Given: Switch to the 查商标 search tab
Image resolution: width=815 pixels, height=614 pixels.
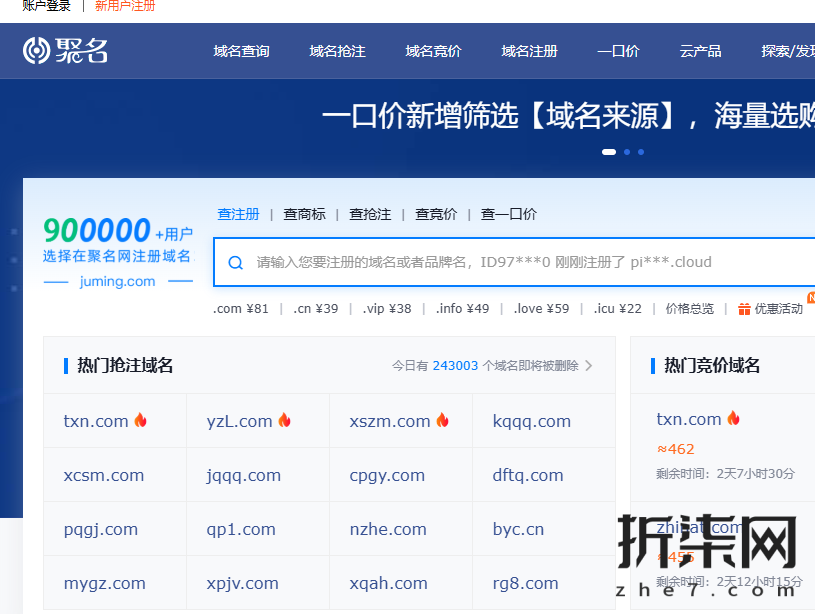Looking at the screenshot, I should click(304, 214).
